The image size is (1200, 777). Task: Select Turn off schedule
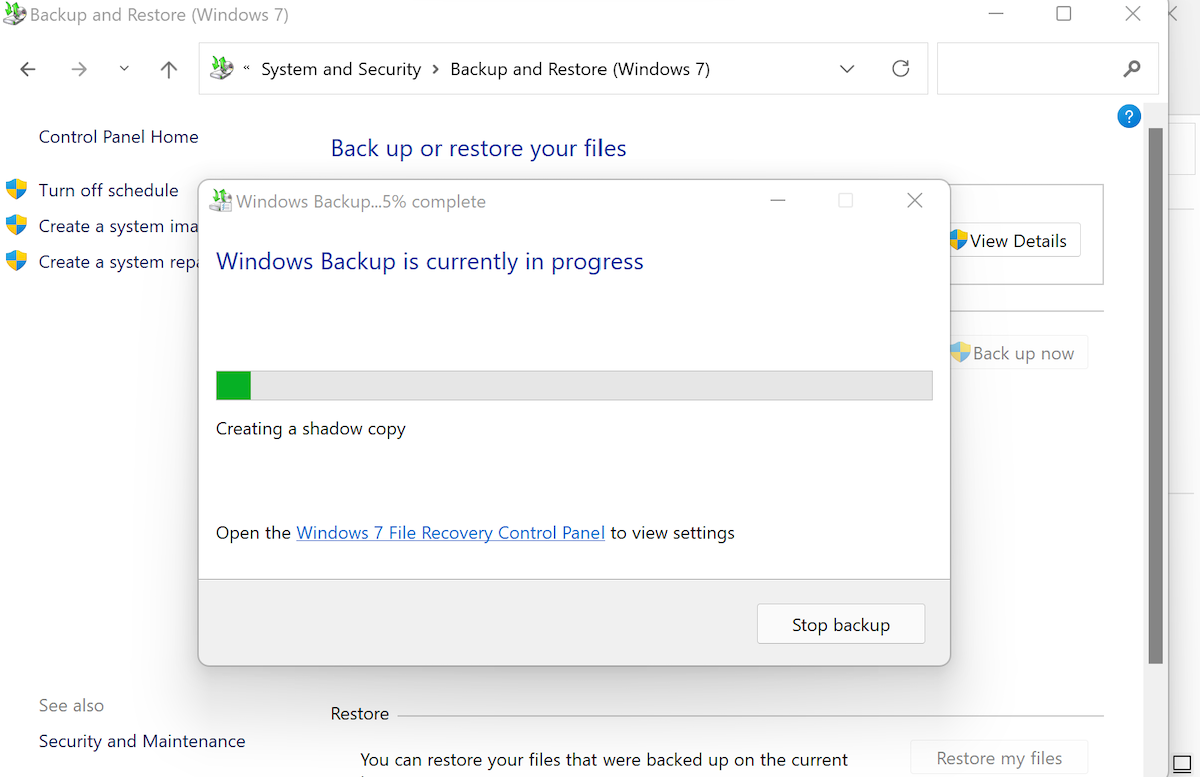(108, 190)
